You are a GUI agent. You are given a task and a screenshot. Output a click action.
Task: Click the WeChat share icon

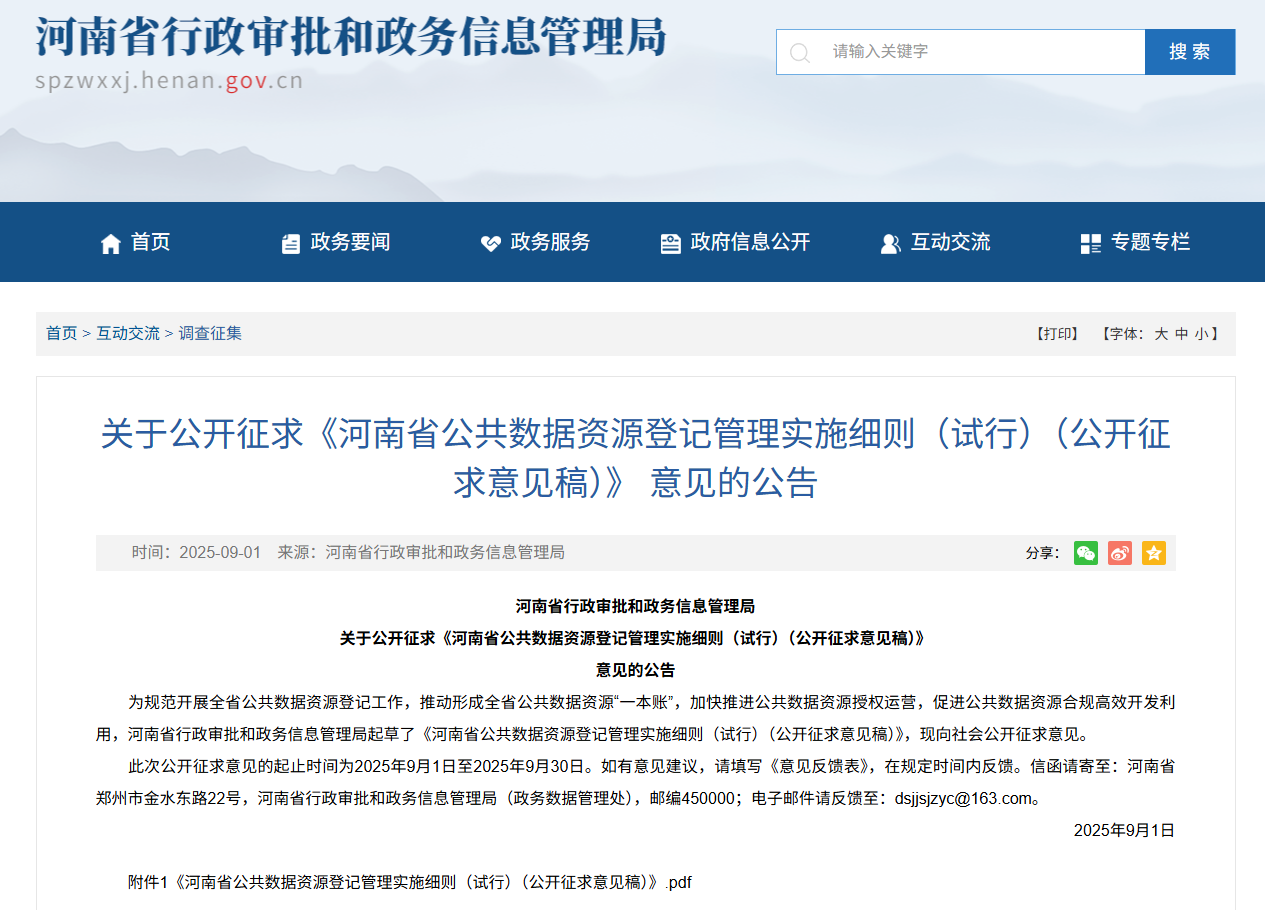(x=1085, y=553)
